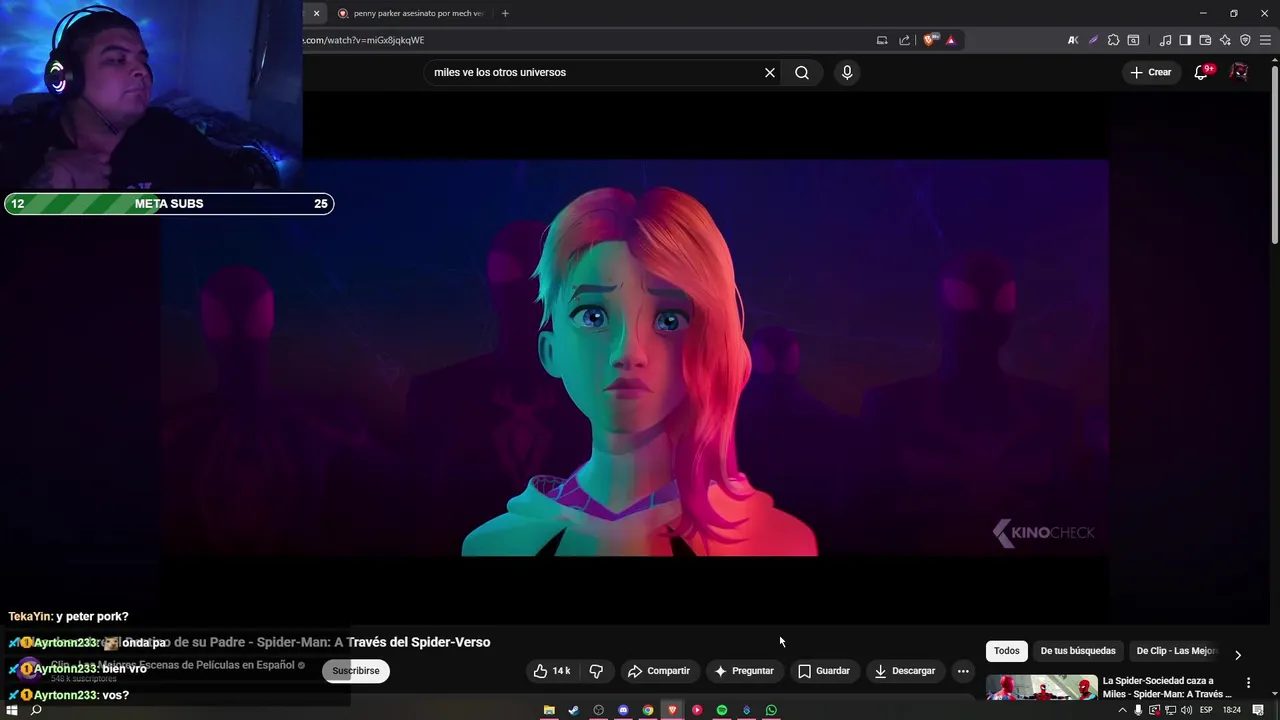Clear the YouTube search box text
Viewport: 1280px width, 720px height.
770,72
